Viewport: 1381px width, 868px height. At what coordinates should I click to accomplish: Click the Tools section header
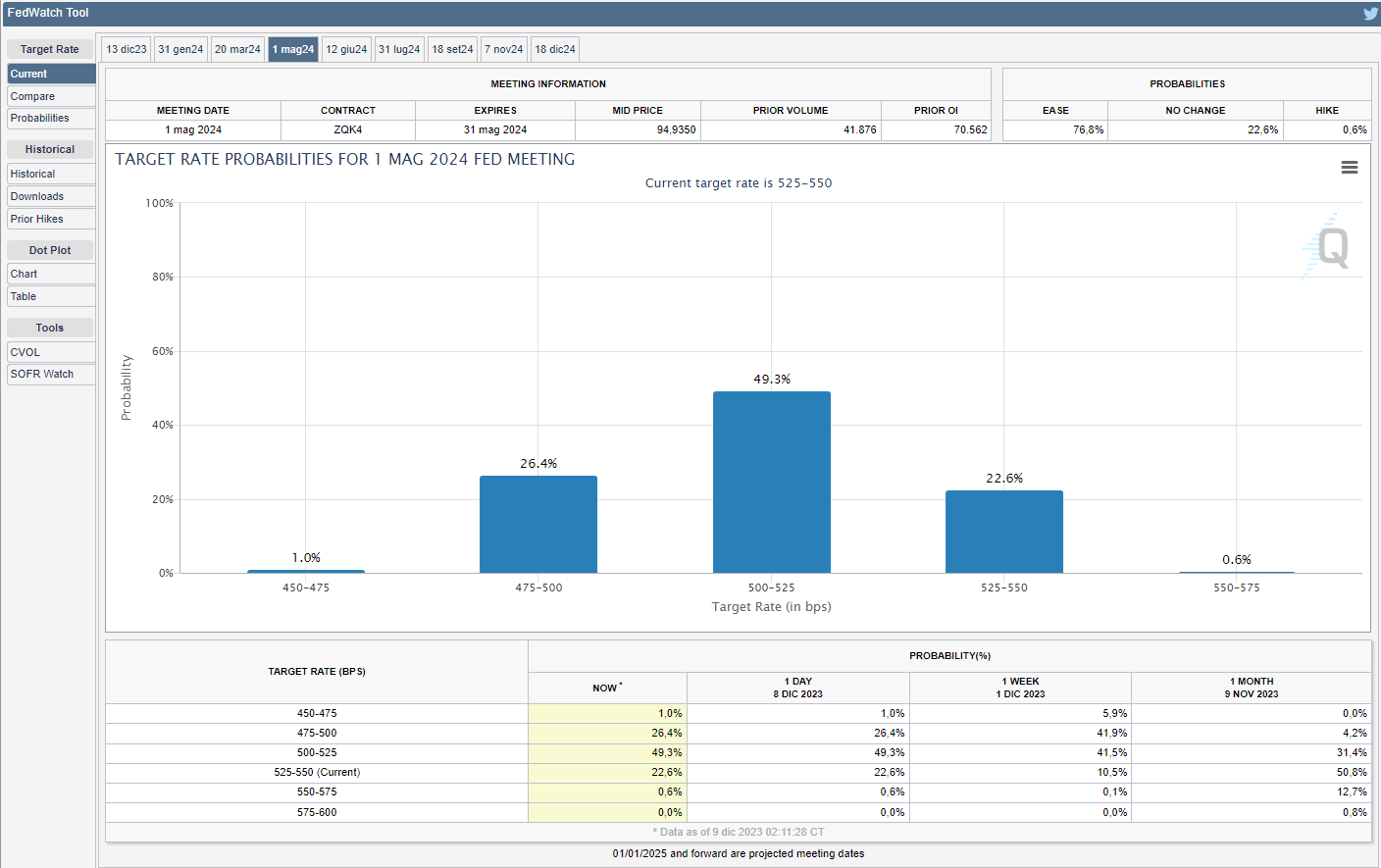[x=50, y=328]
